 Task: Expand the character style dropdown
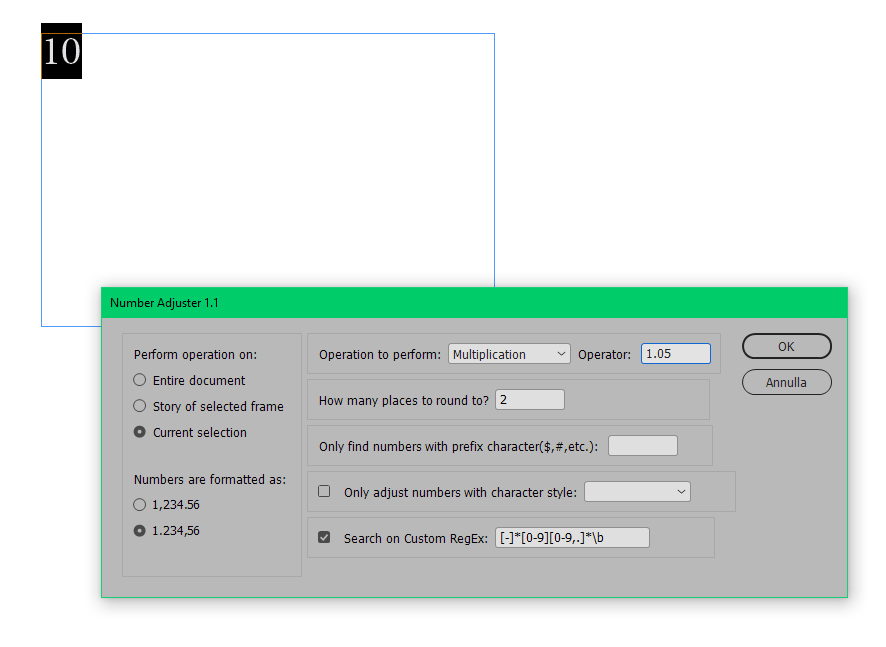click(637, 491)
